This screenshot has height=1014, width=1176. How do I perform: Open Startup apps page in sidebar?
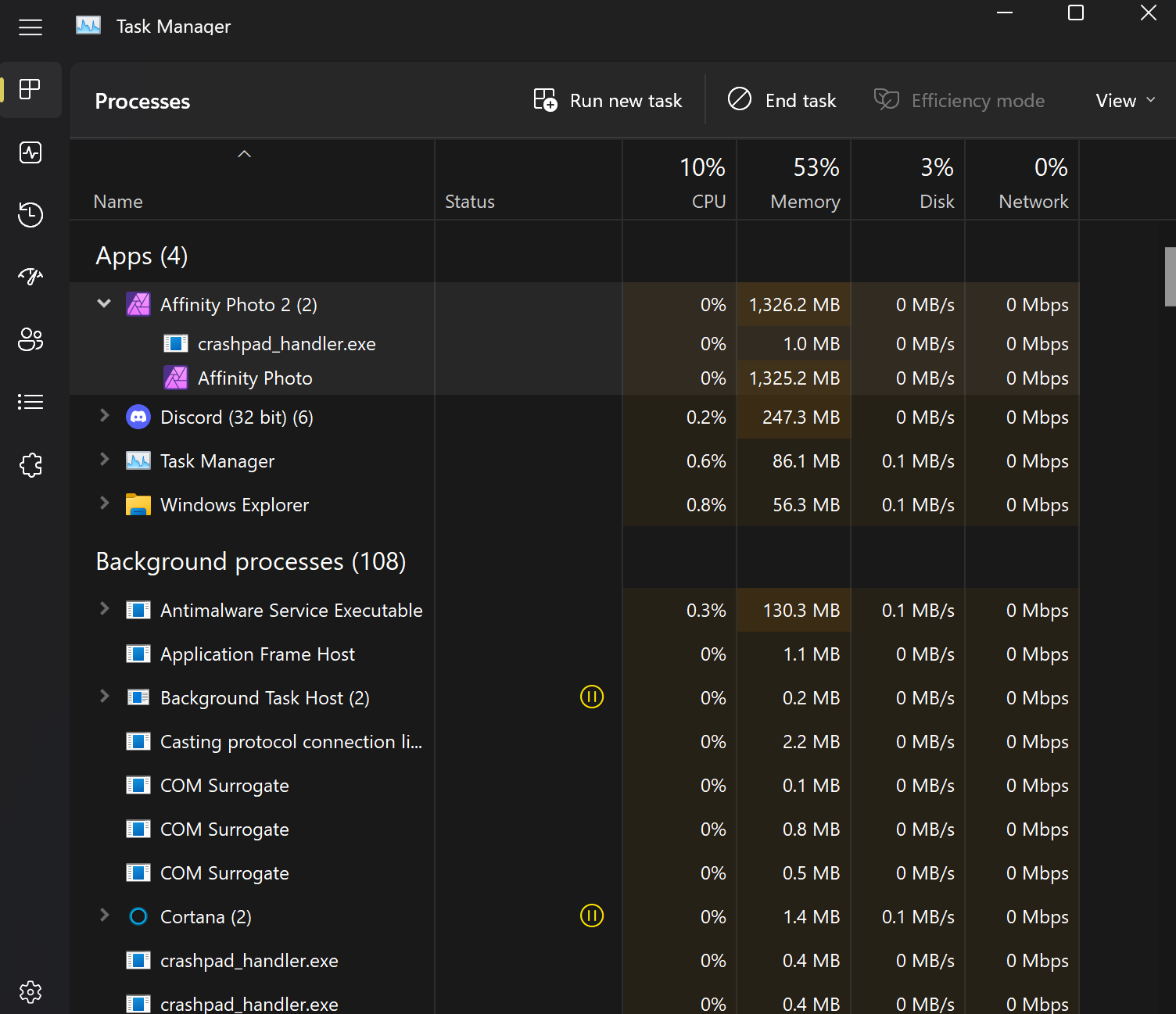(30, 277)
